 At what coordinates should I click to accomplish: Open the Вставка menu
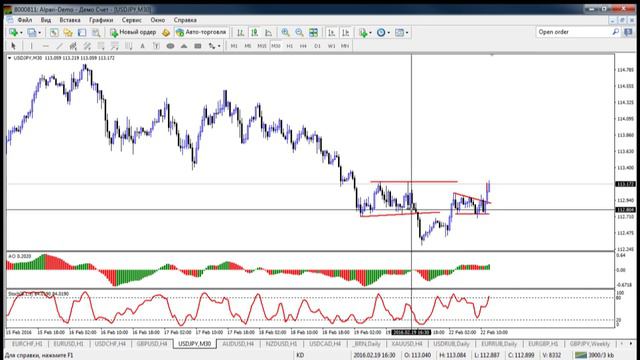(70, 20)
